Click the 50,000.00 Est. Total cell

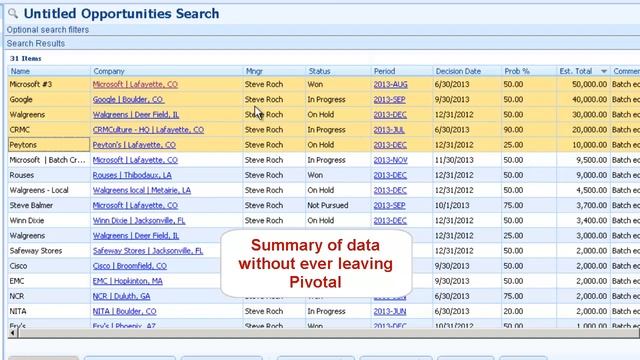point(583,84)
